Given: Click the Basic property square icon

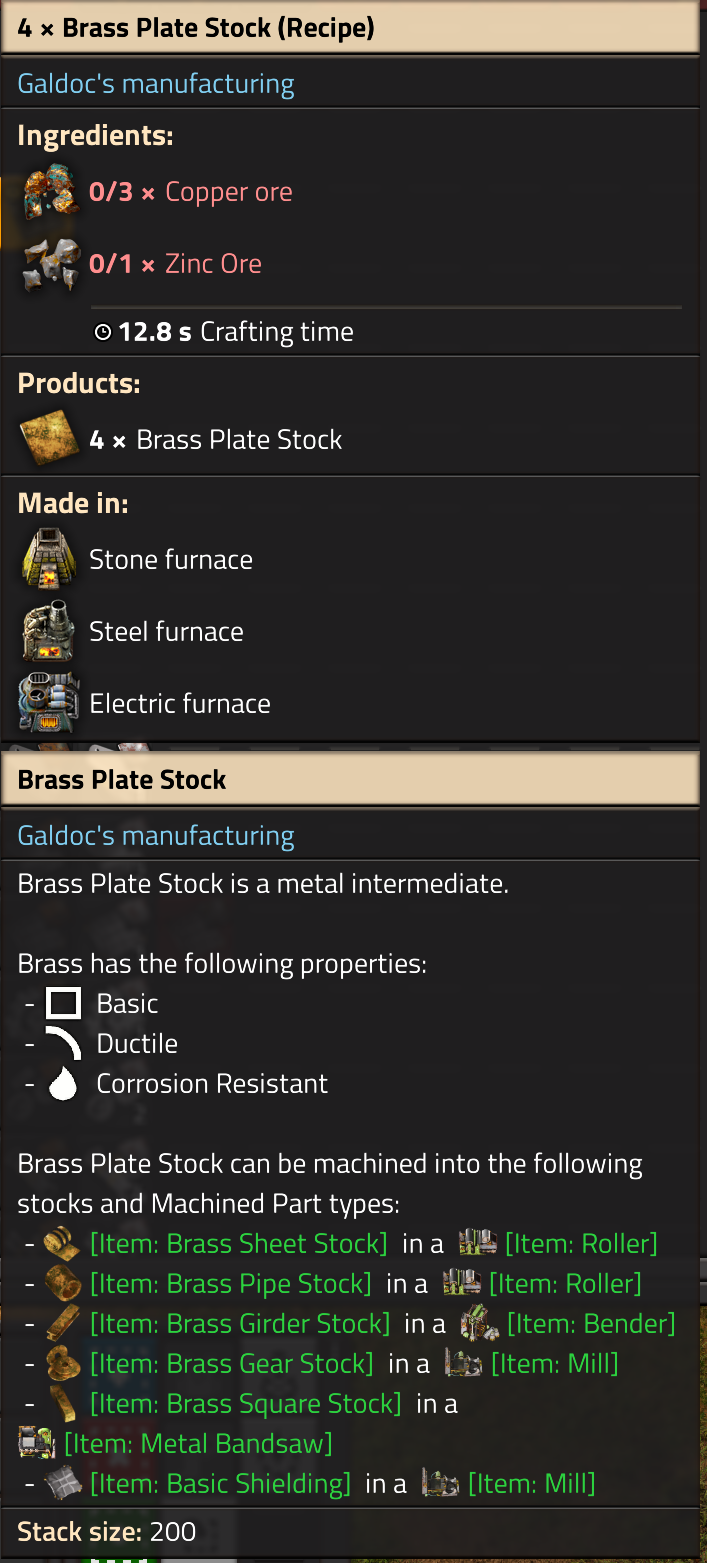Looking at the screenshot, I should click(x=64, y=1004).
